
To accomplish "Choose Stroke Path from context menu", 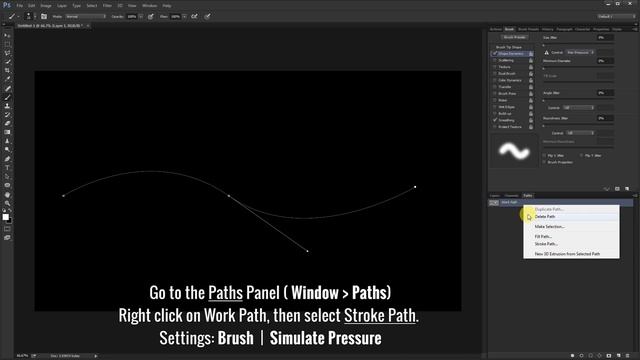I will [x=571, y=244].
